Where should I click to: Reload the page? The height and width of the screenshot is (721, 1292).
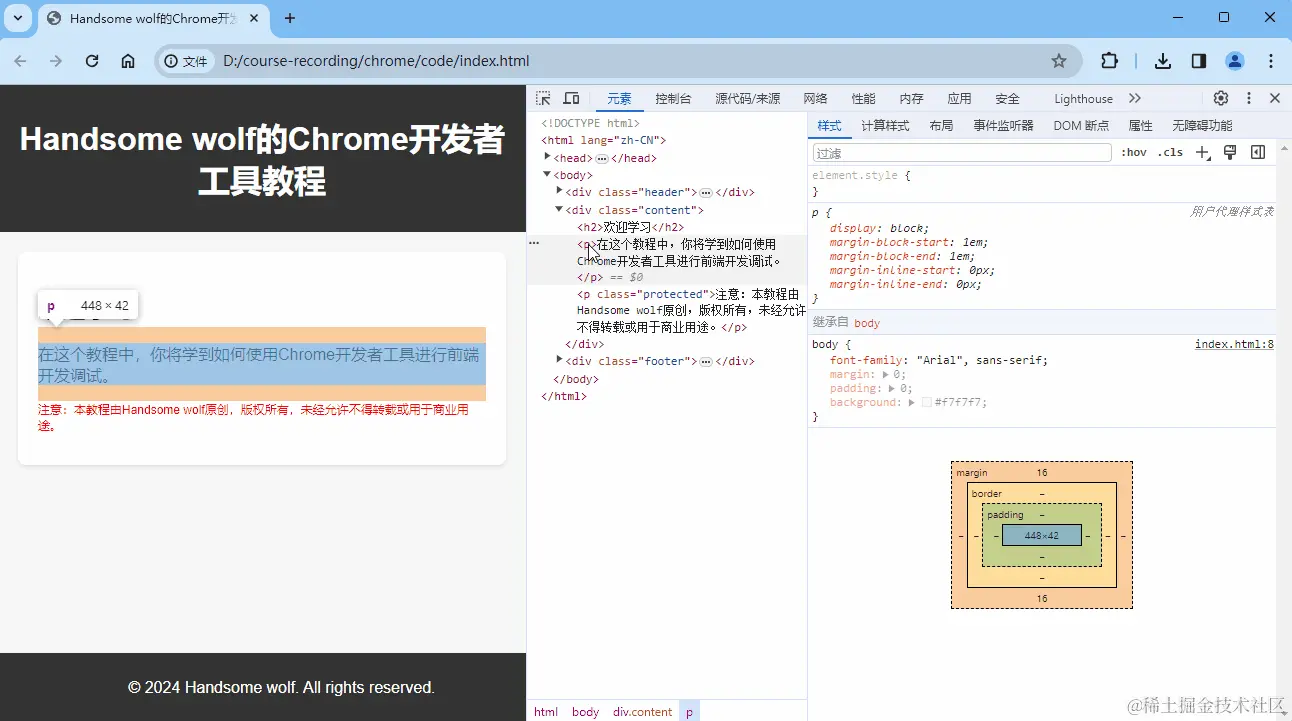(x=92, y=61)
